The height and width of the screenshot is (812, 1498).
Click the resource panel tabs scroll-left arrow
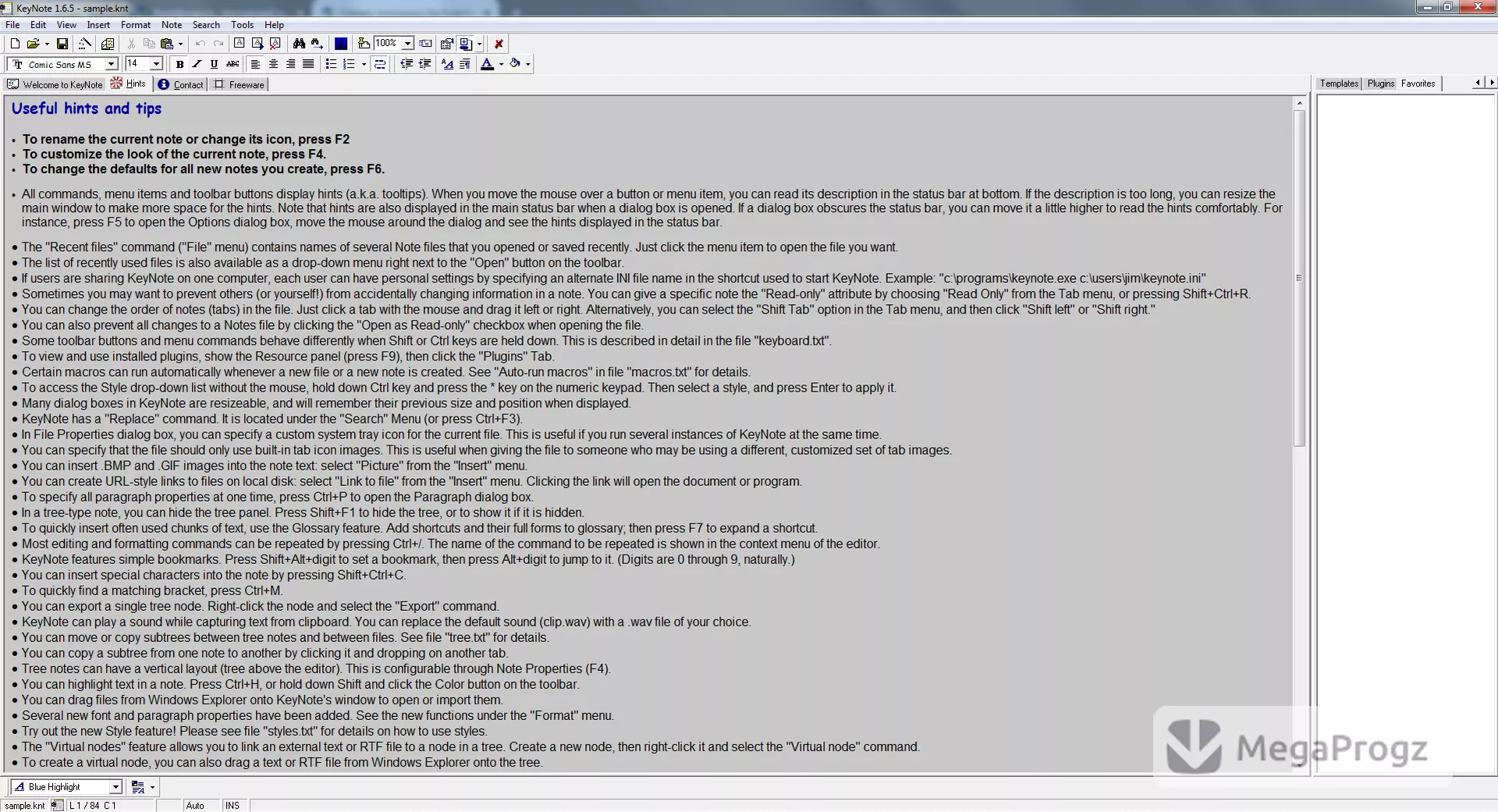coord(1478,83)
